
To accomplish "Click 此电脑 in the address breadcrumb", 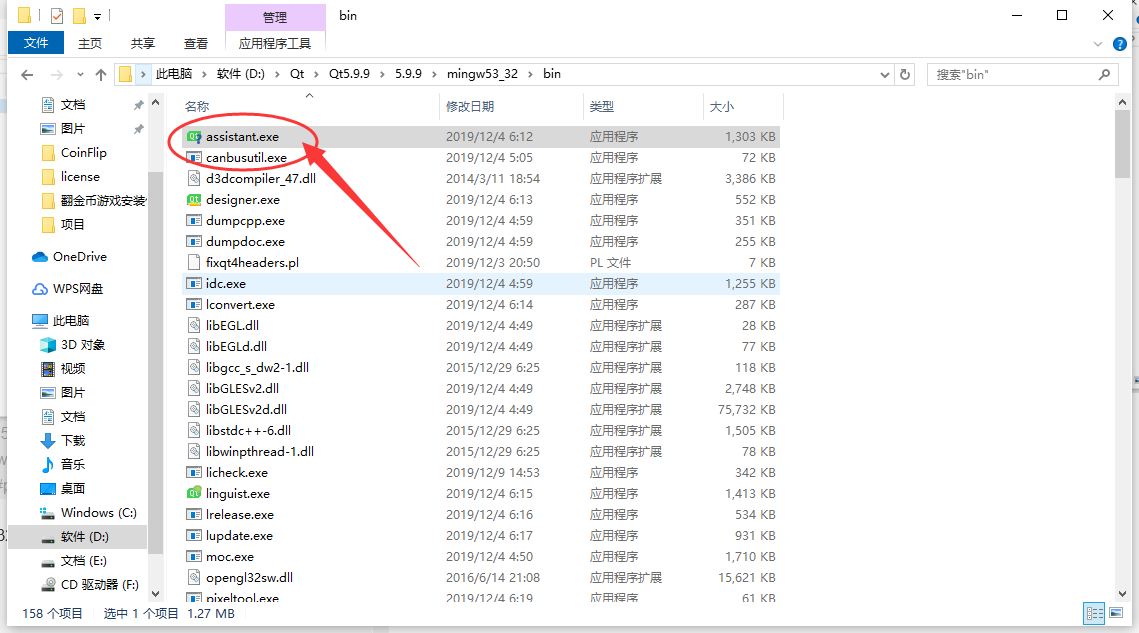I will (174, 74).
